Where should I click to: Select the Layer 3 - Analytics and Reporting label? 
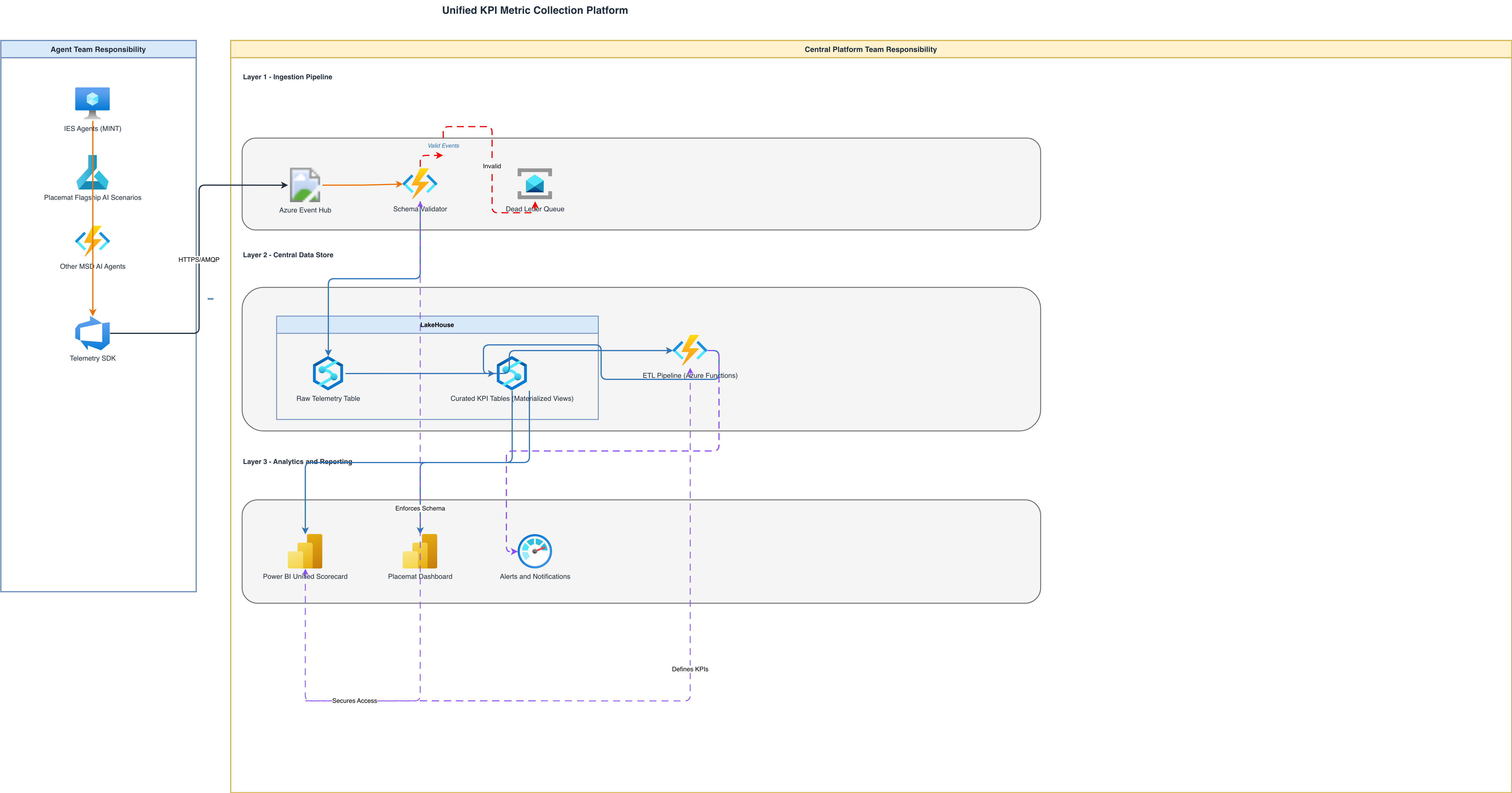tap(298, 462)
